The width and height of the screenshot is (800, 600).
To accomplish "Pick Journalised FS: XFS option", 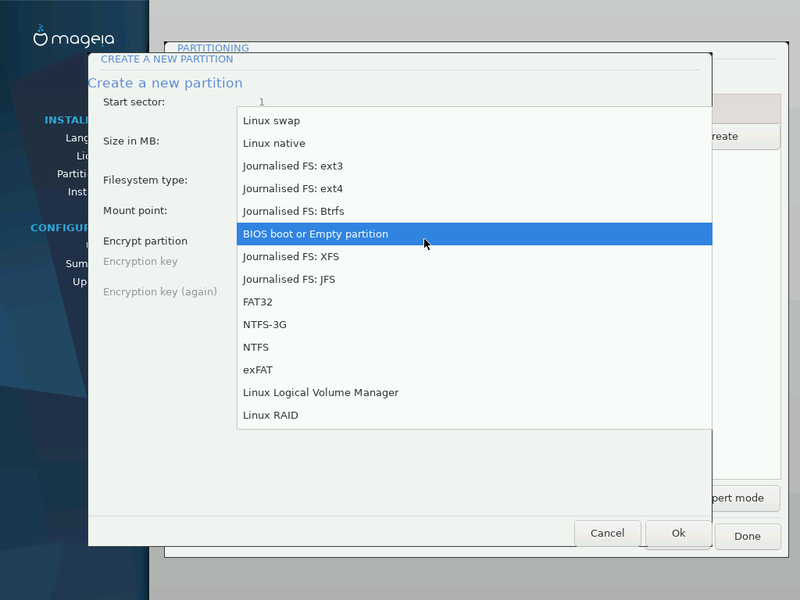I will (x=290, y=257).
